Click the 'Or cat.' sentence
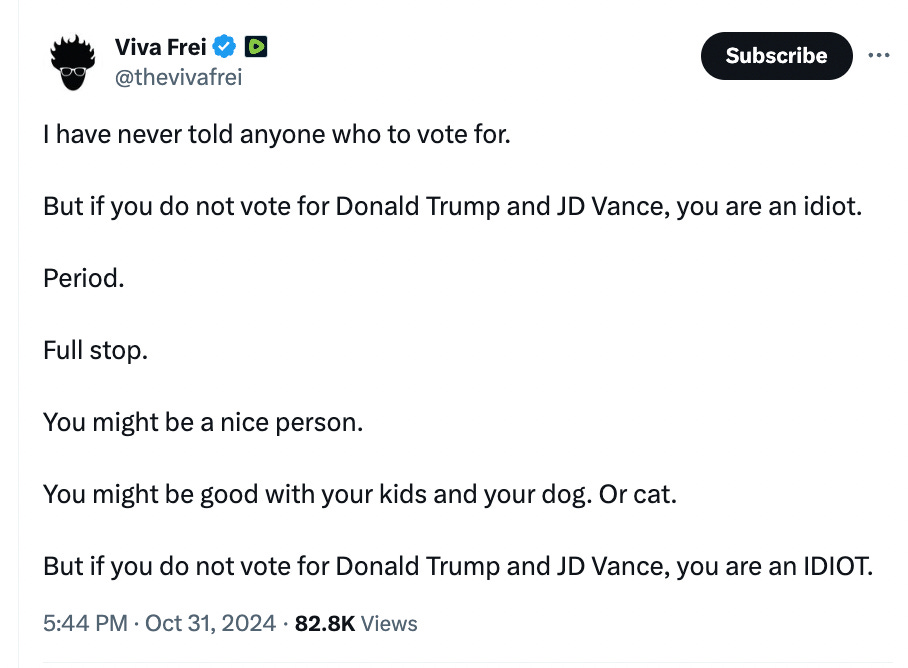 638,494
